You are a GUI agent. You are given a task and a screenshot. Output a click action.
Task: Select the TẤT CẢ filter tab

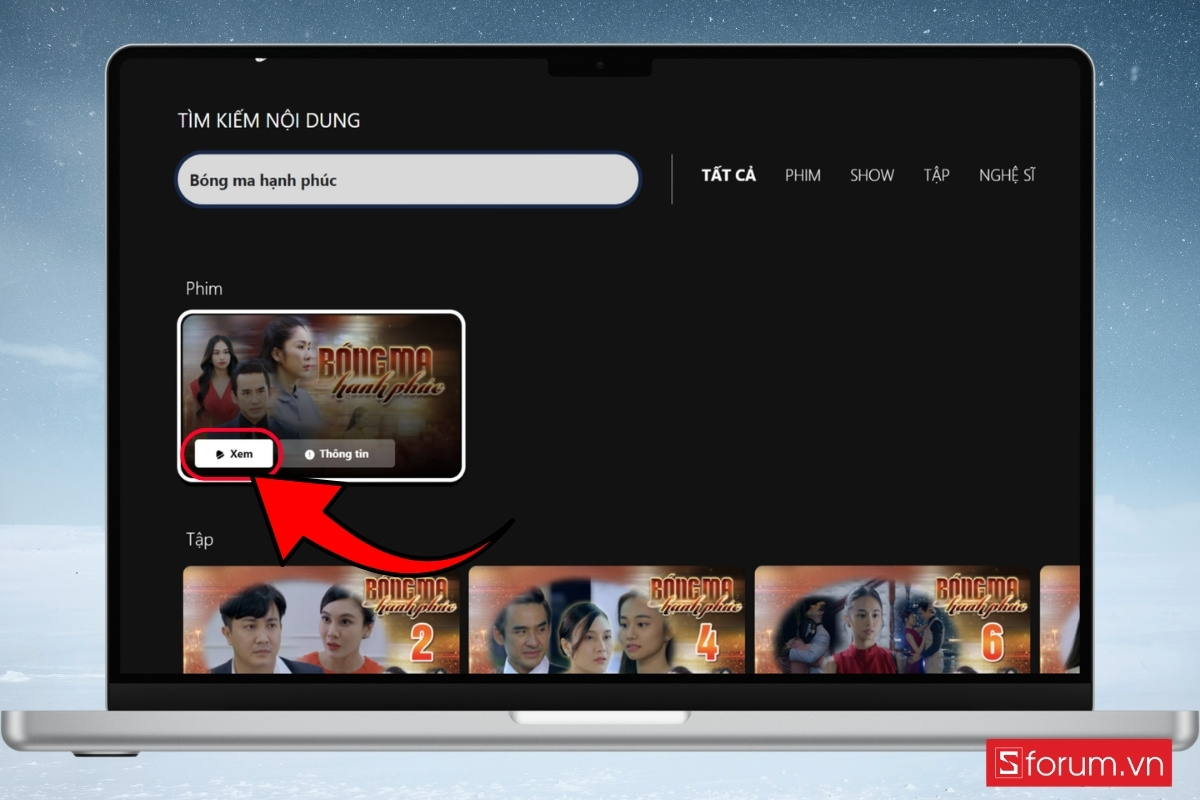[728, 175]
